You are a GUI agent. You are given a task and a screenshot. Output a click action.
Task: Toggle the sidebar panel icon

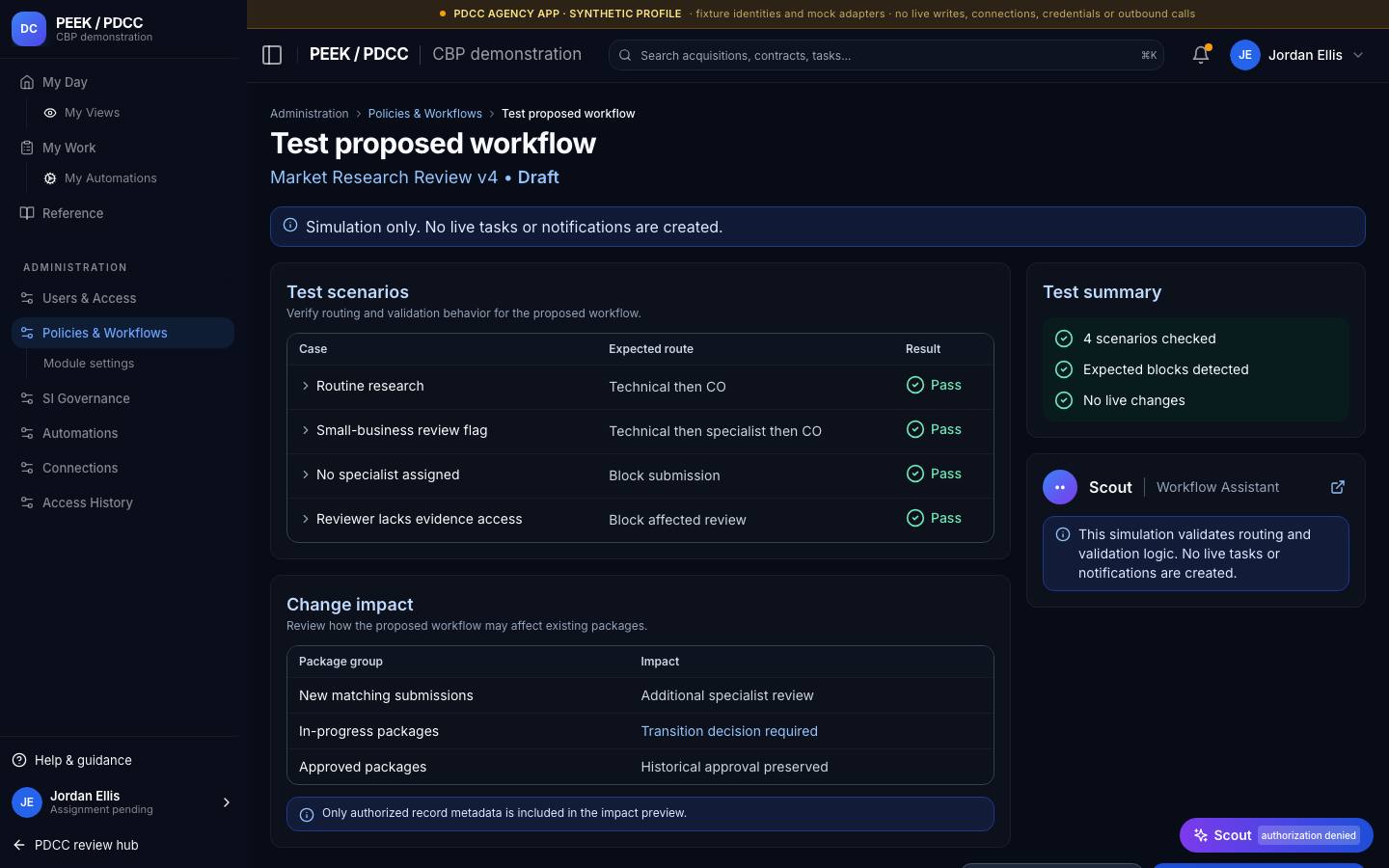pos(272,55)
